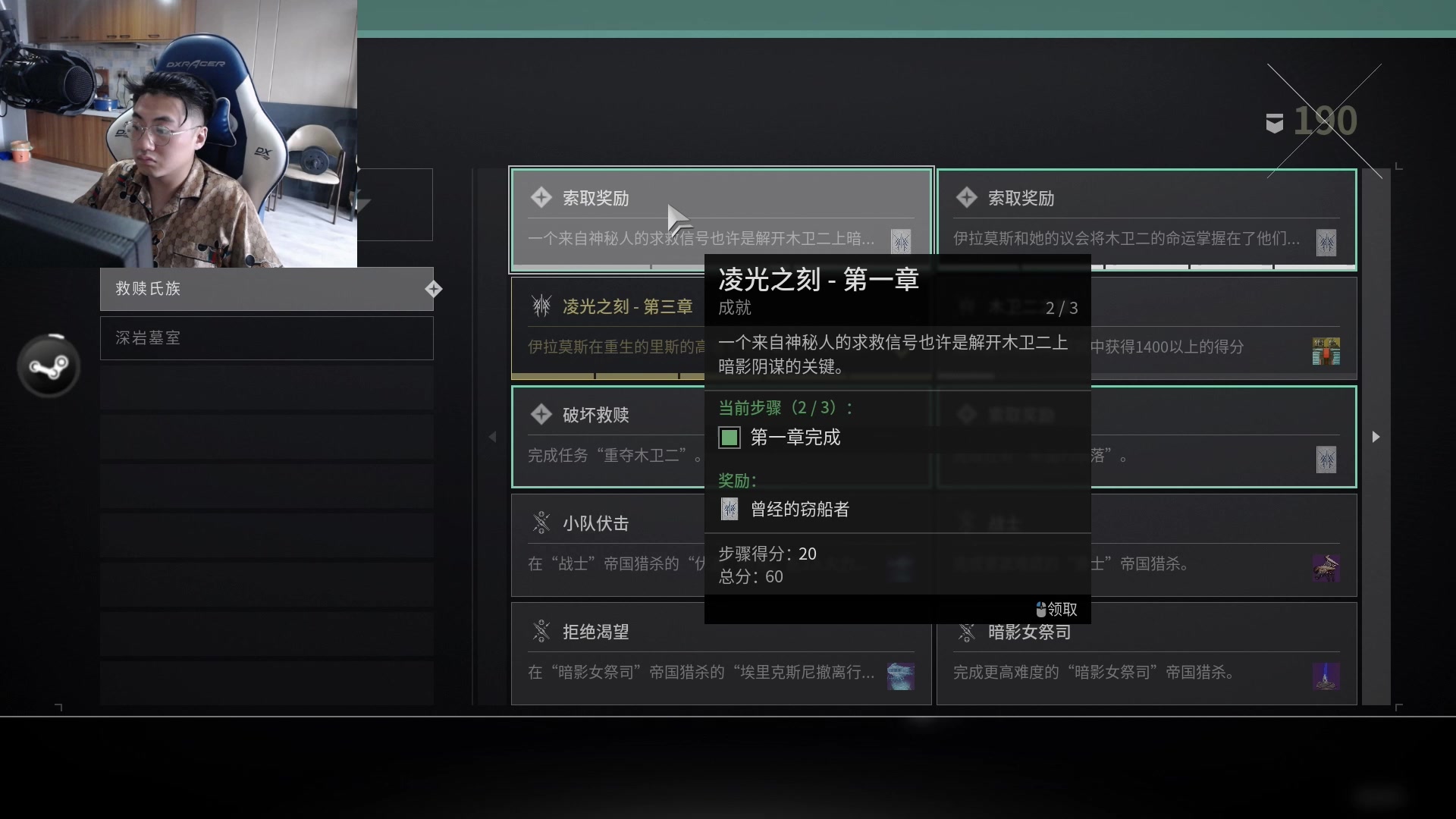Click the diamond icon on the highlighted 索取奖励 card

(x=541, y=198)
